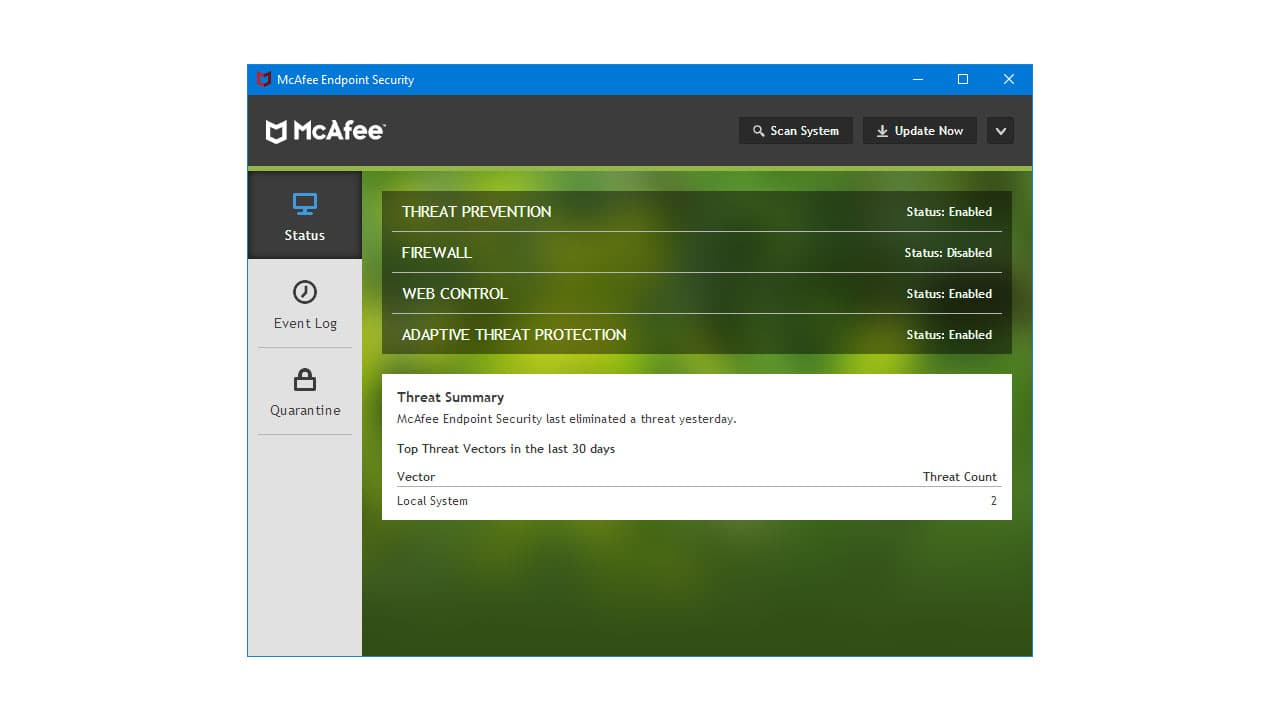Toggle Adaptive Threat Protection status
1280x720 pixels.
click(696, 334)
